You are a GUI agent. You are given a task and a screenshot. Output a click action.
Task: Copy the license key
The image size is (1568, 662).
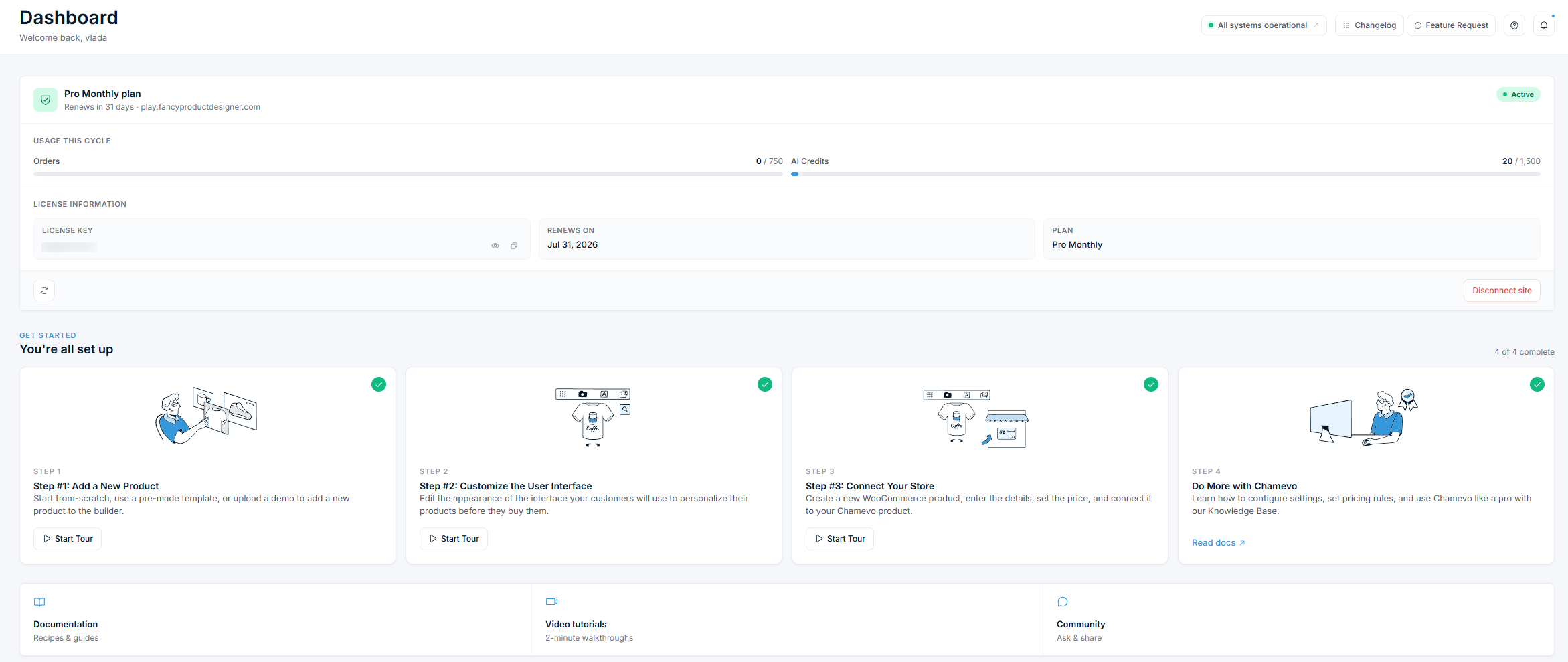(x=514, y=246)
